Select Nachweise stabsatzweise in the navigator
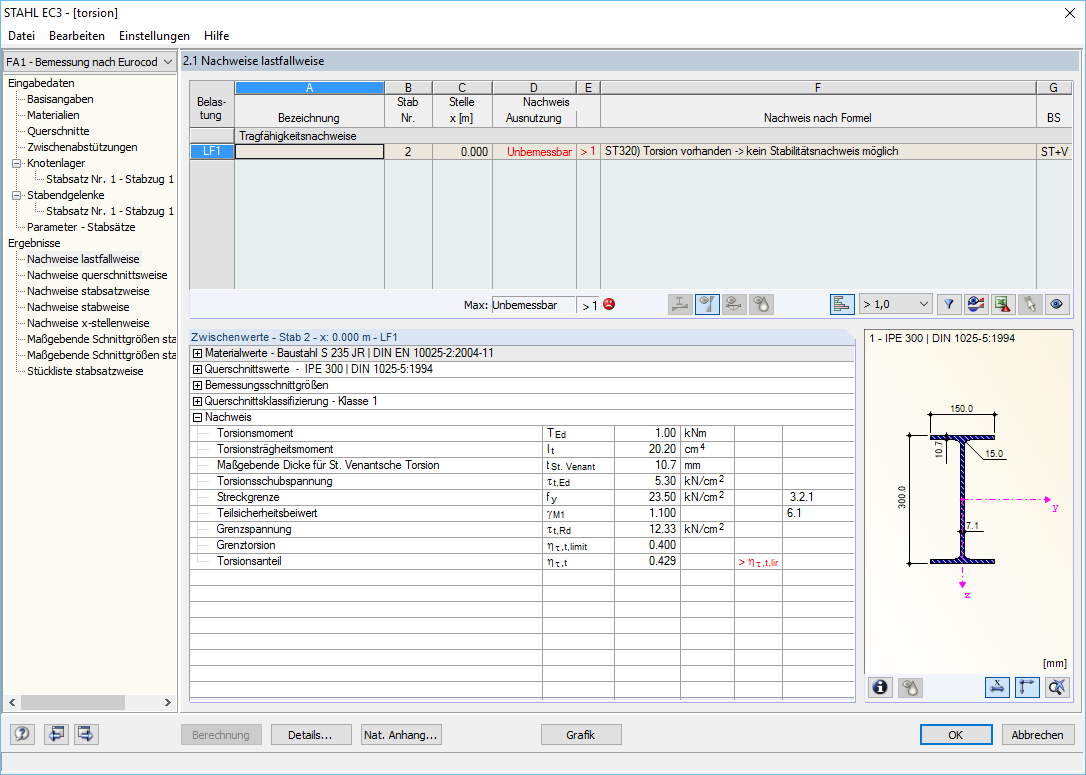This screenshot has width=1086, height=775. point(88,291)
